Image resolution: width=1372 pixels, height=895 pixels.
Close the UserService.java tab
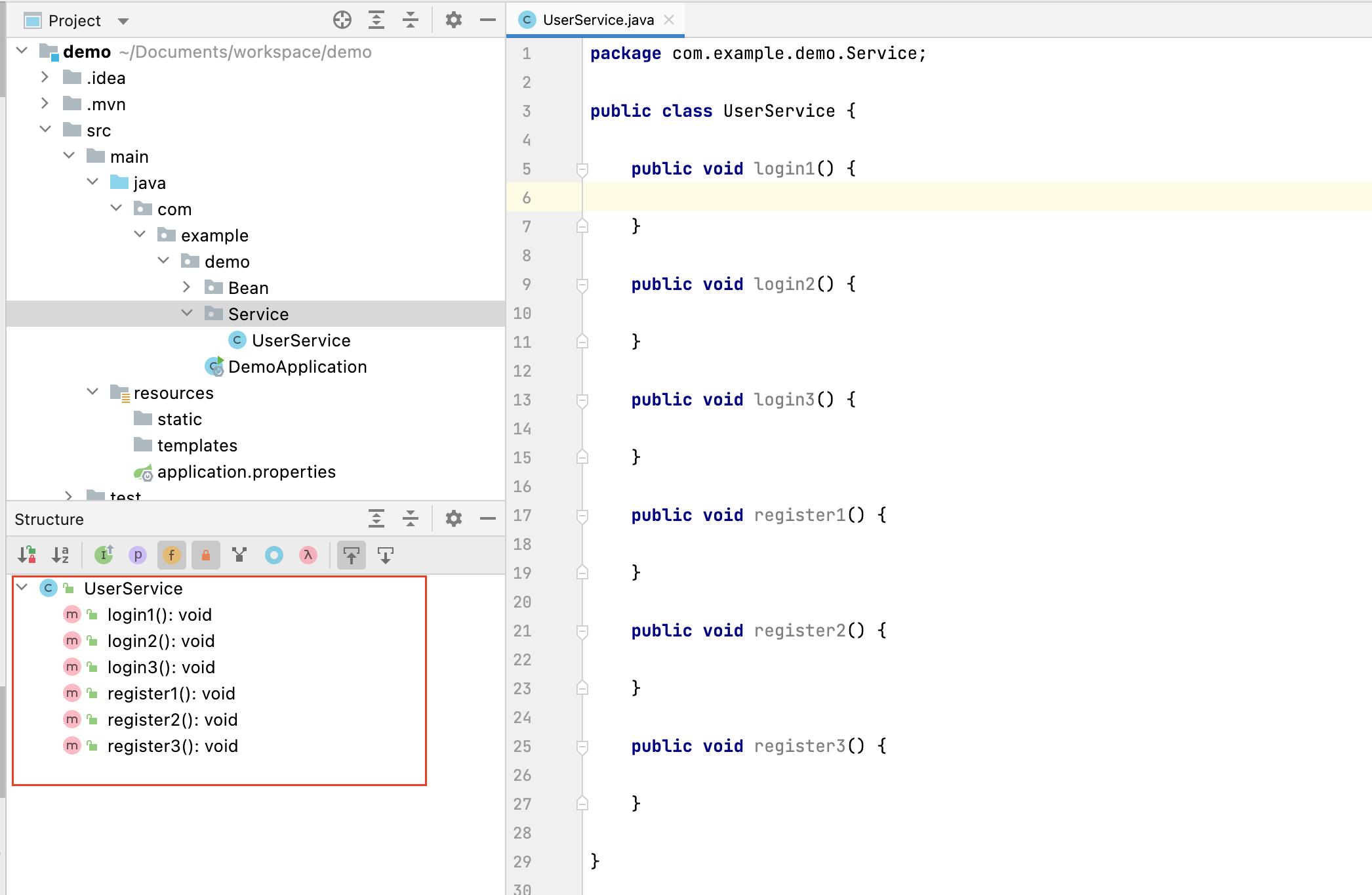669,20
